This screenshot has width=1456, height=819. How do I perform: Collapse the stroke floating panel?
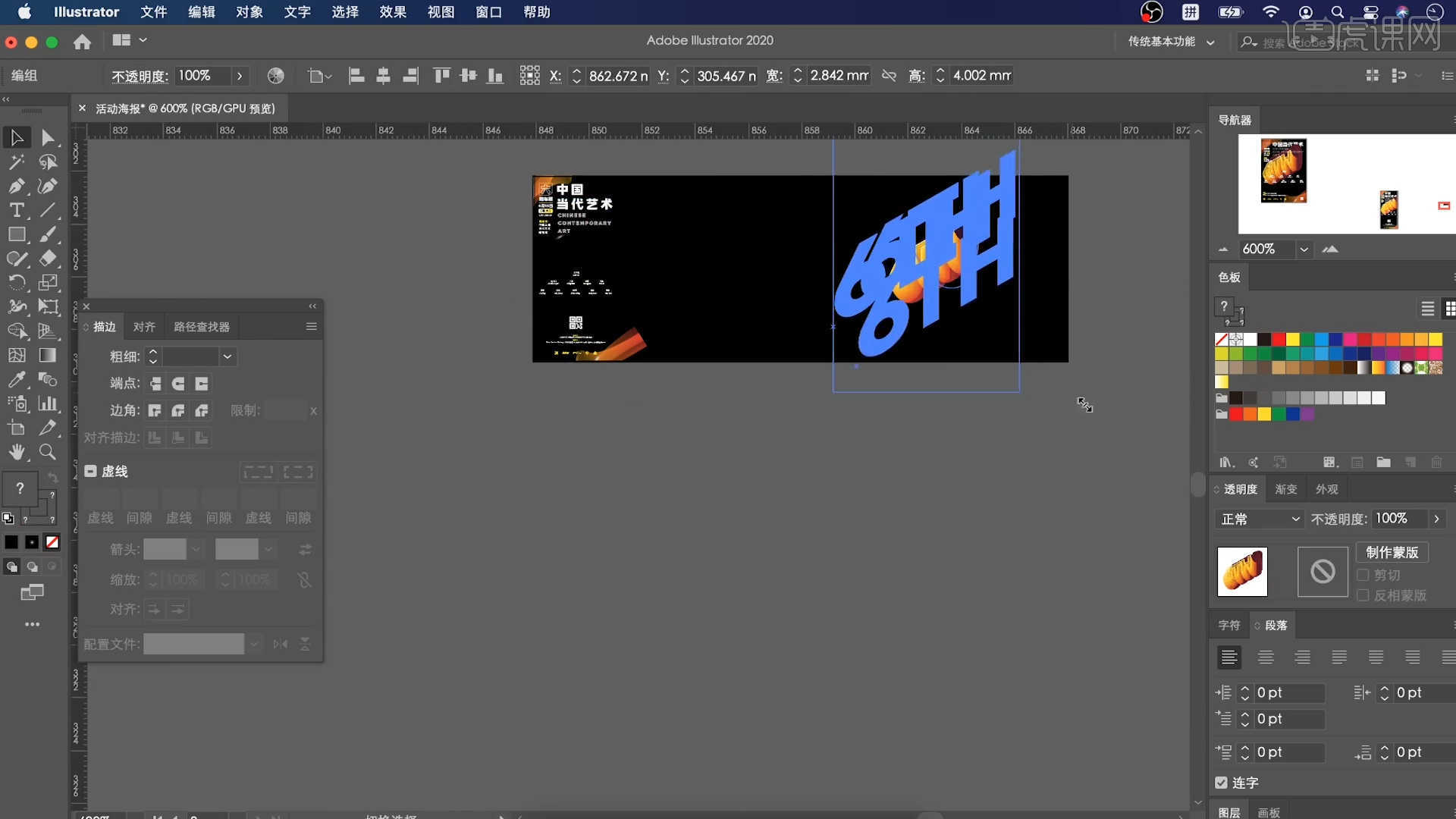tap(312, 306)
